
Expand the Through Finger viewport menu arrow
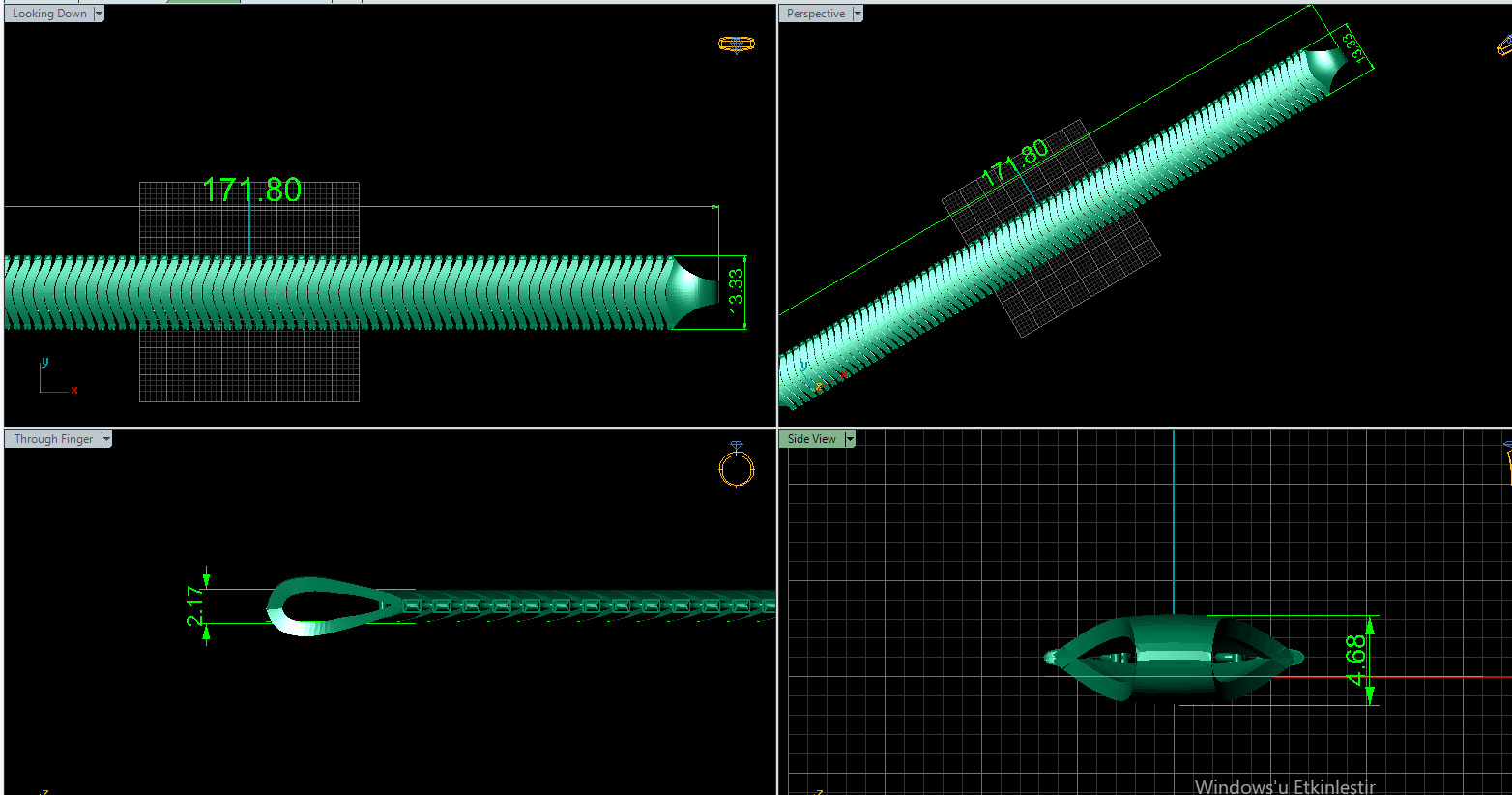[x=106, y=439]
